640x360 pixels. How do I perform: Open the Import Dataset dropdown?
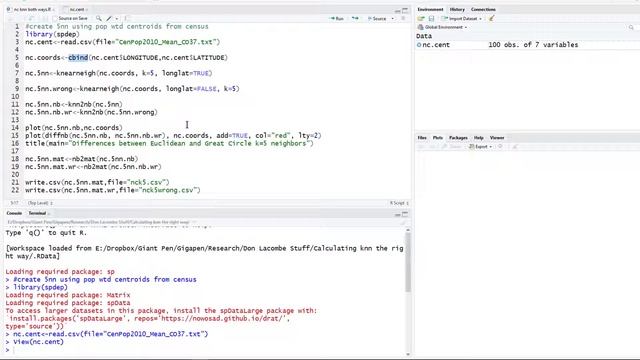(462, 18)
